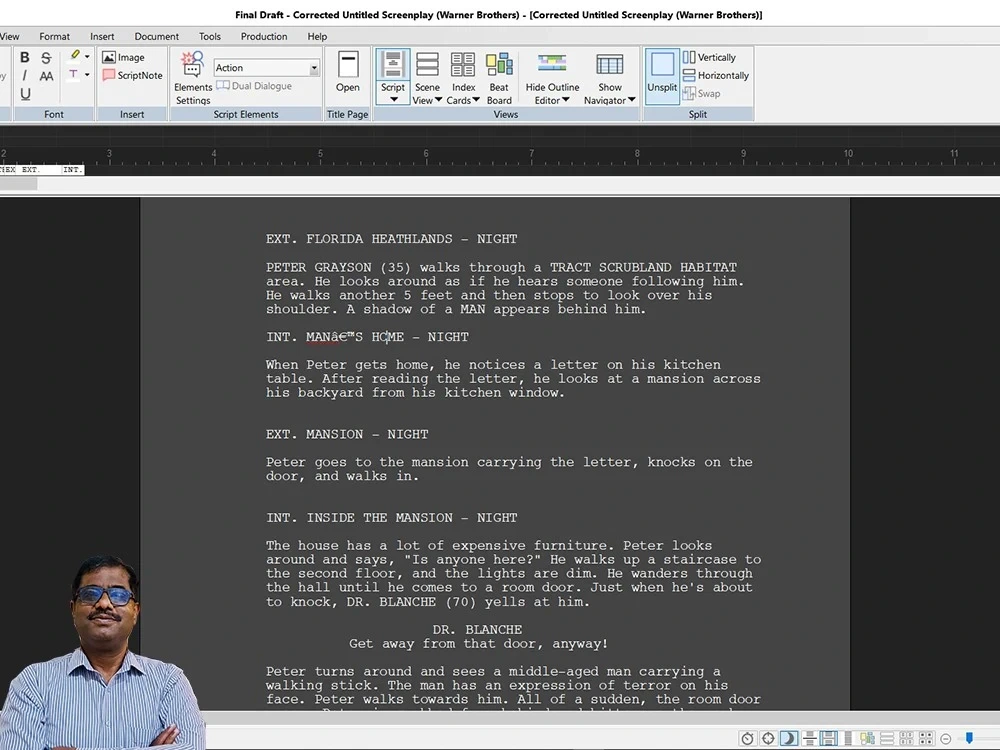1000x750 pixels.
Task: Insert an Image into the script
Action: click(126, 57)
